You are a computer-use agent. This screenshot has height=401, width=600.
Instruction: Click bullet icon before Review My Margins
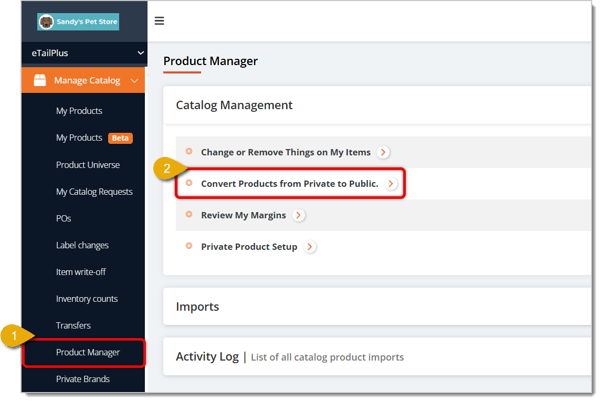[x=189, y=214]
